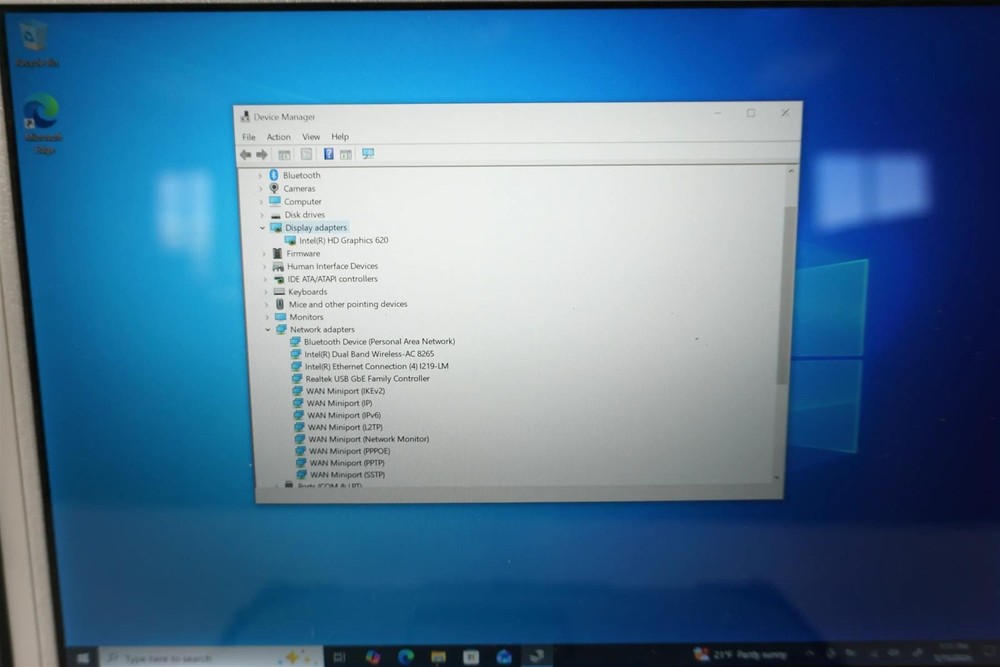Click Scan for hardware changes monitor icon
This screenshot has height=667, width=1000.
[x=368, y=154]
